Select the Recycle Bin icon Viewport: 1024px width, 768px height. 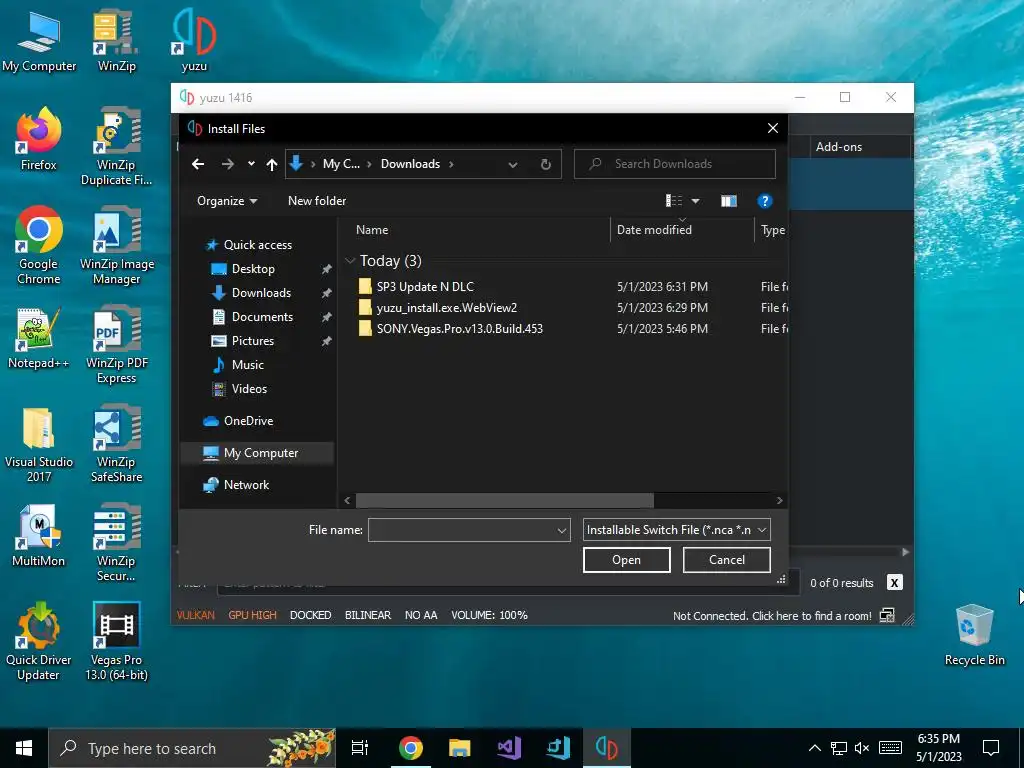pos(974,635)
